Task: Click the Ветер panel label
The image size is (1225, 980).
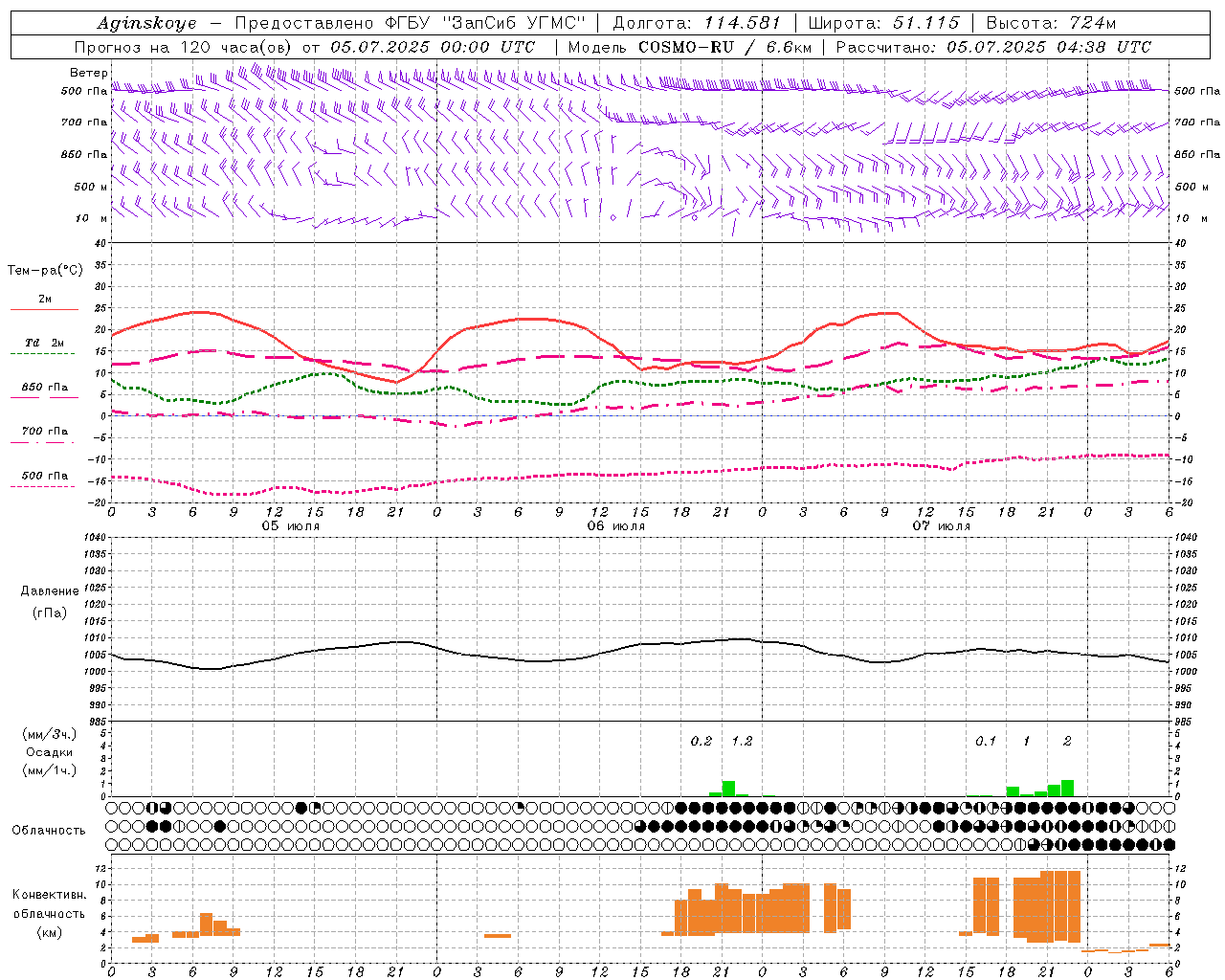Action: [88, 73]
